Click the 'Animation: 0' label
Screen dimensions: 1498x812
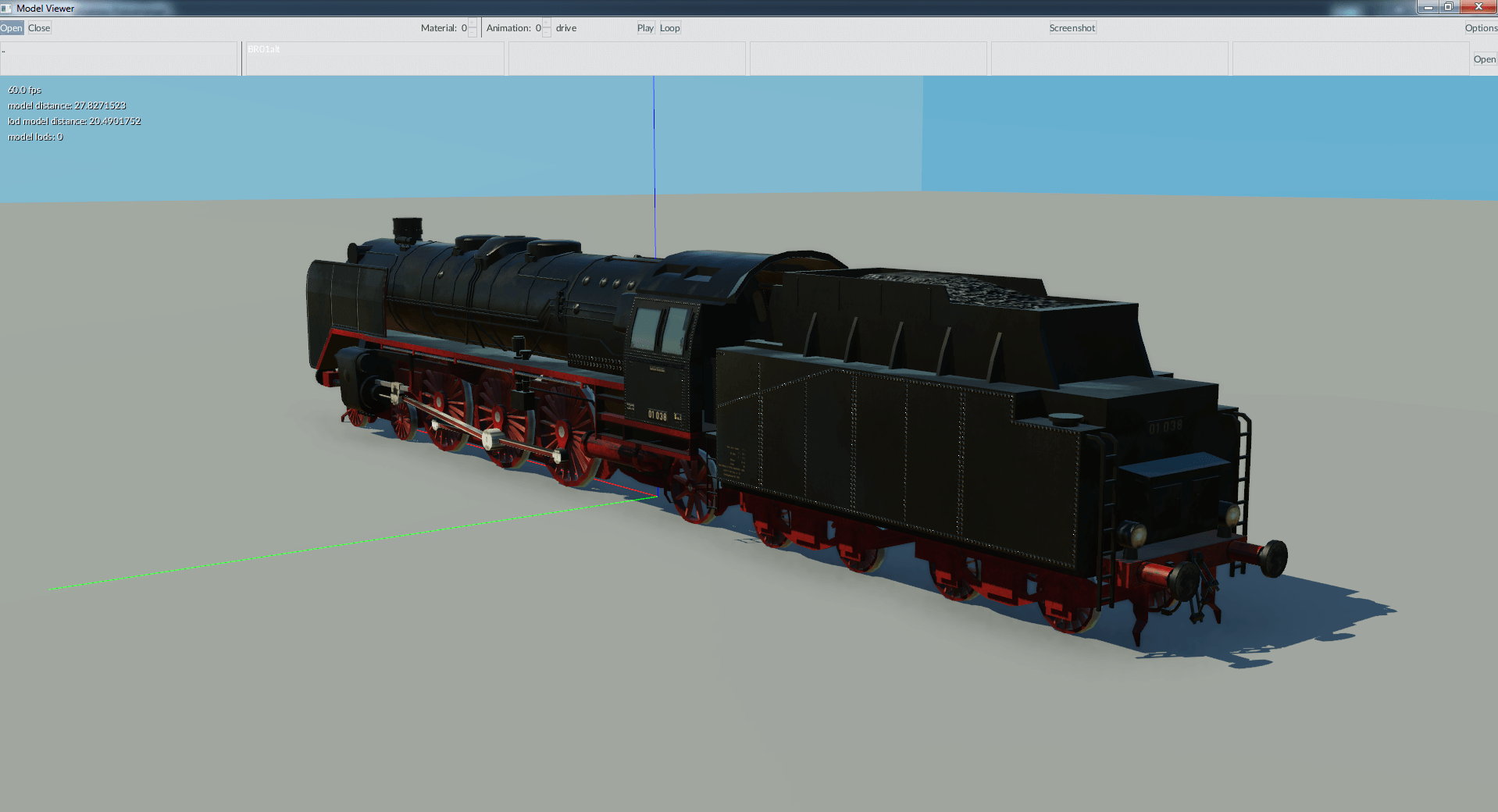[x=513, y=28]
